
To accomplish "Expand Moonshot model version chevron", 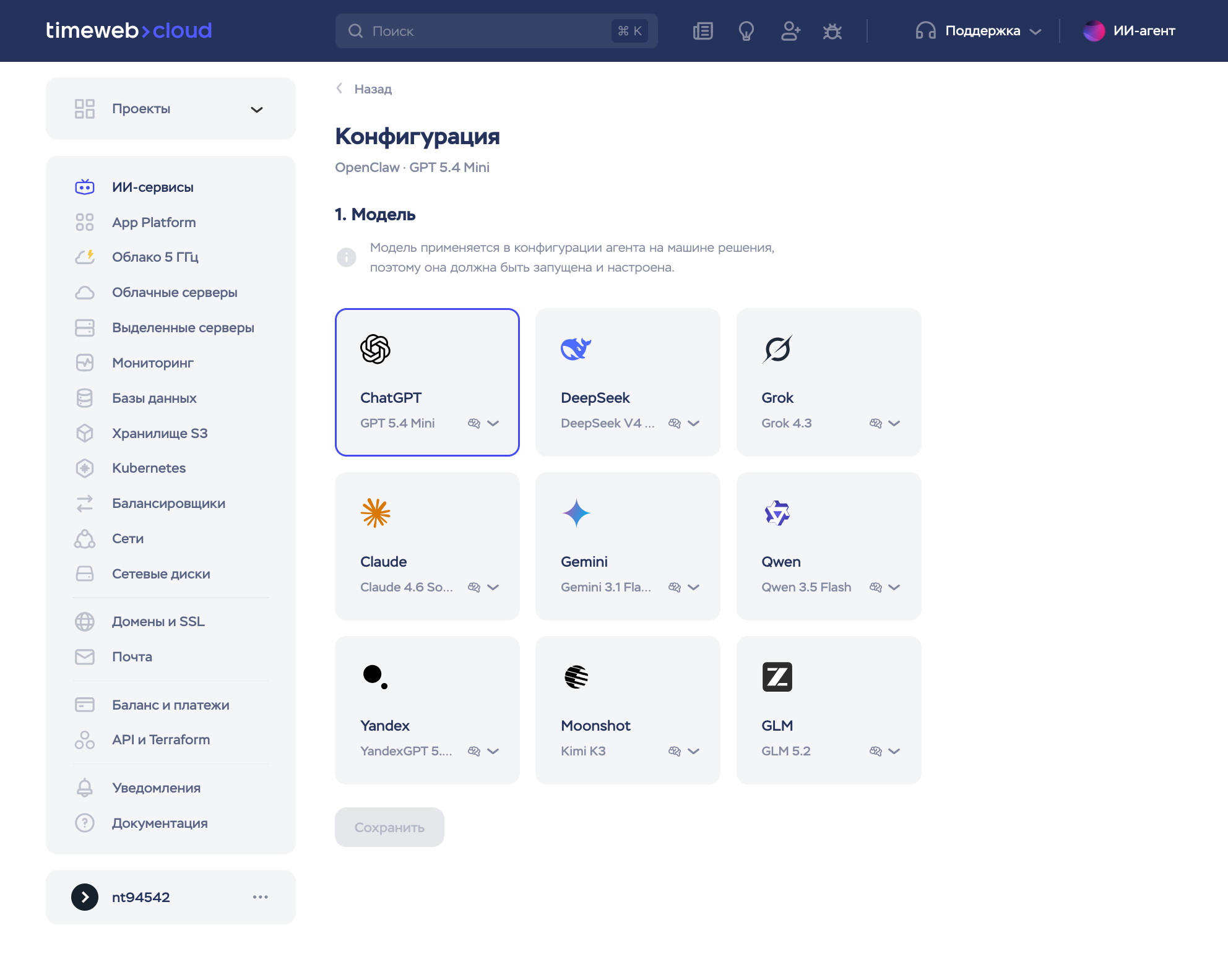I will 694,751.
